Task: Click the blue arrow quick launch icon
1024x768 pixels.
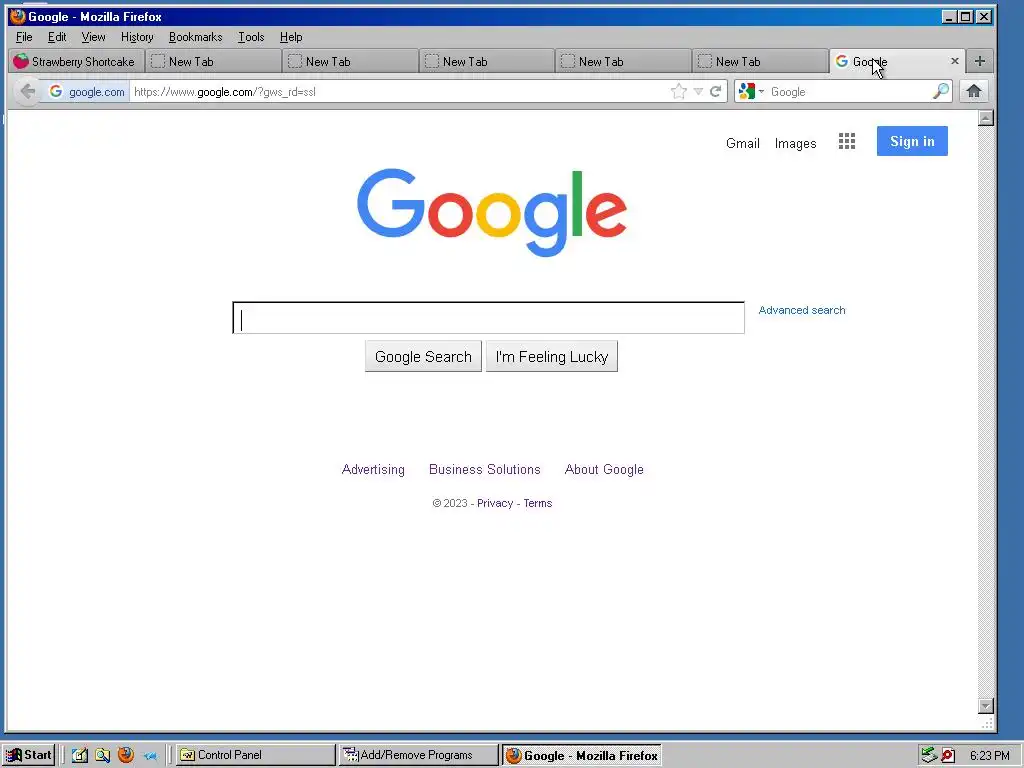Action: pos(150,756)
